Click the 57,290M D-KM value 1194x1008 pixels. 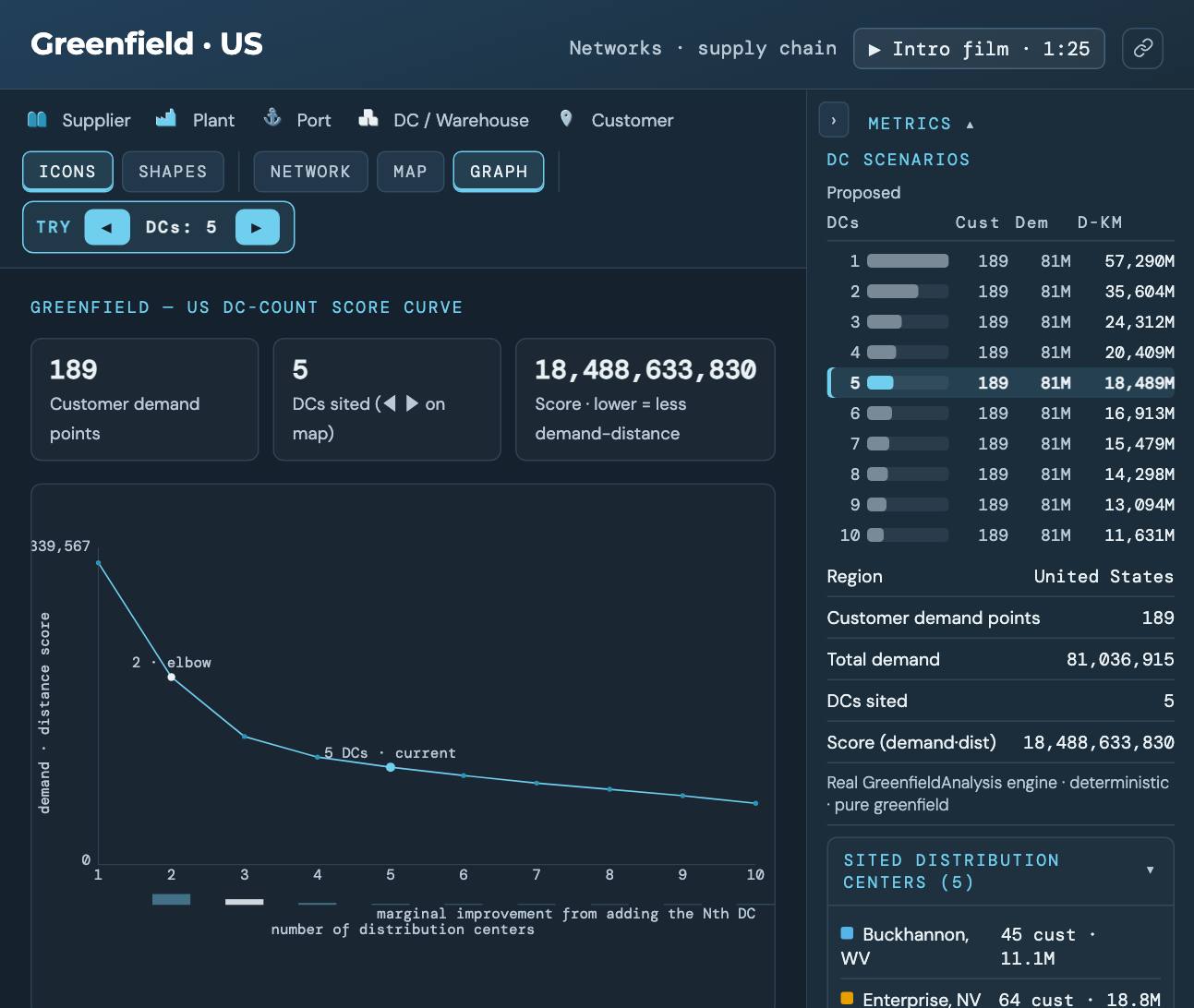pos(1140,261)
